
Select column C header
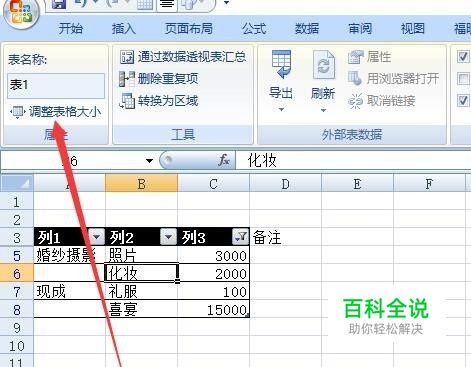pyautogui.click(x=213, y=183)
